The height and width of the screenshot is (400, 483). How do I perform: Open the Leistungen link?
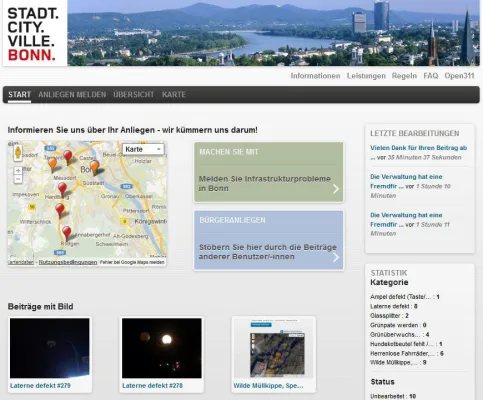366,76
